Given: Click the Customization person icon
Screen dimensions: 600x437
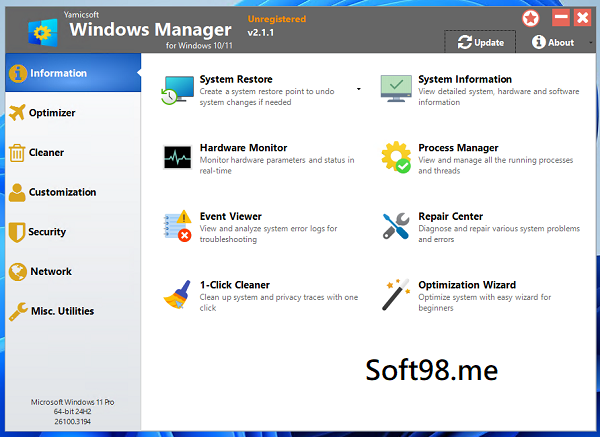Looking at the screenshot, I should click(17, 192).
